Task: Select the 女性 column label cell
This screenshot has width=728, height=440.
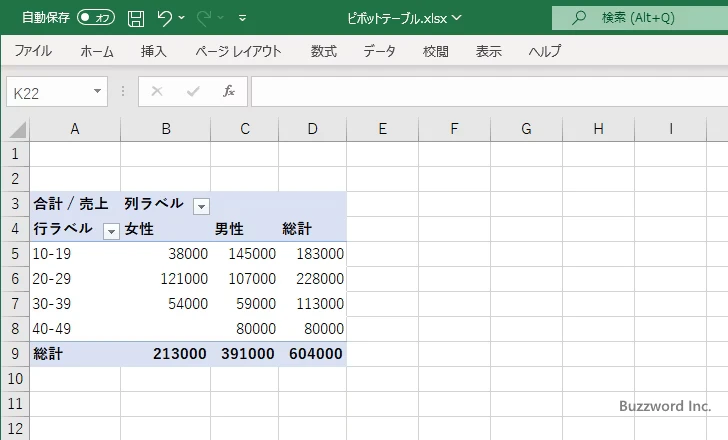Action: (x=166, y=229)
